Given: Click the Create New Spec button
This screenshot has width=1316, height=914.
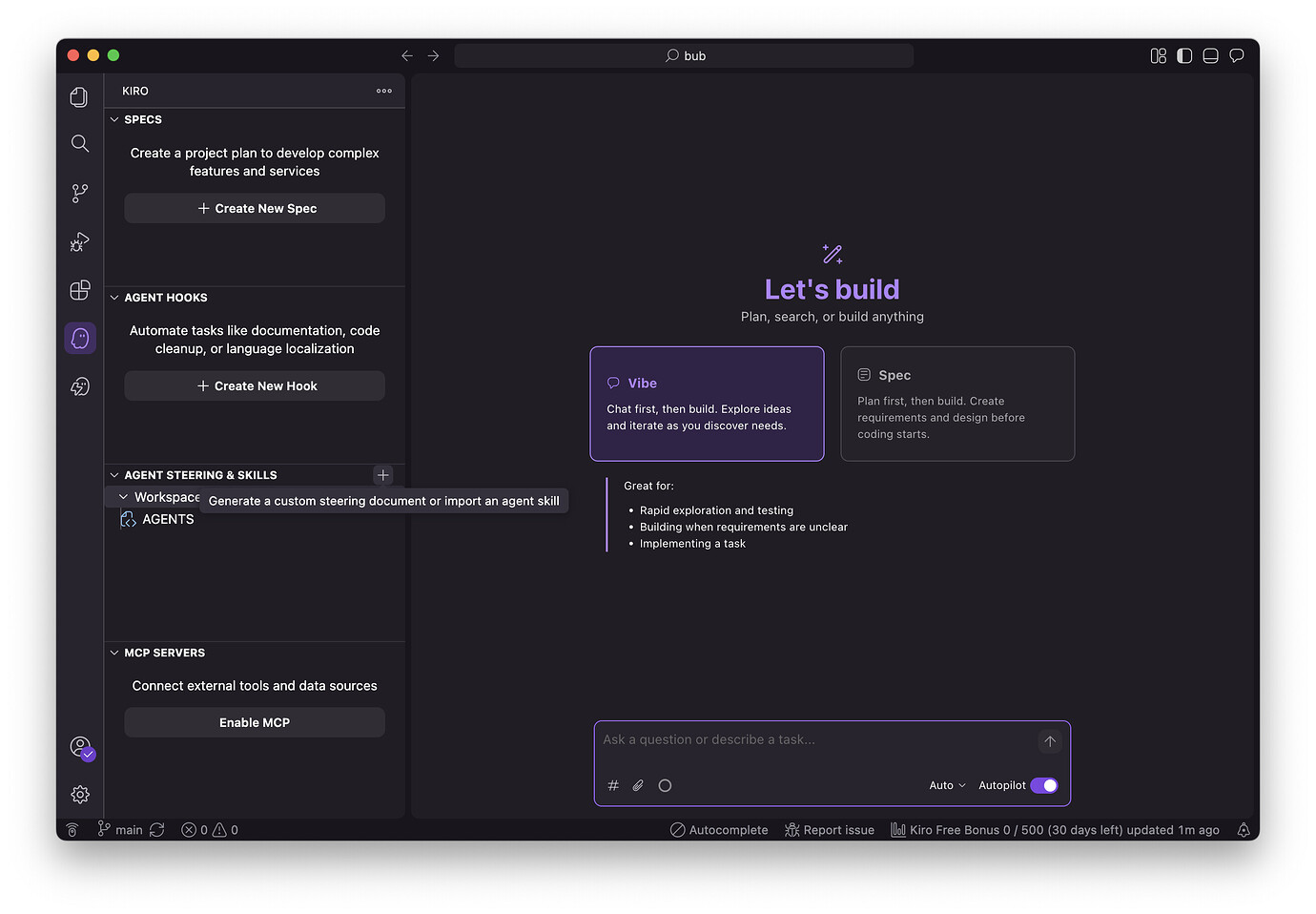Looking at the screenshot, I should pyautogui.click(x=255, y=208).
